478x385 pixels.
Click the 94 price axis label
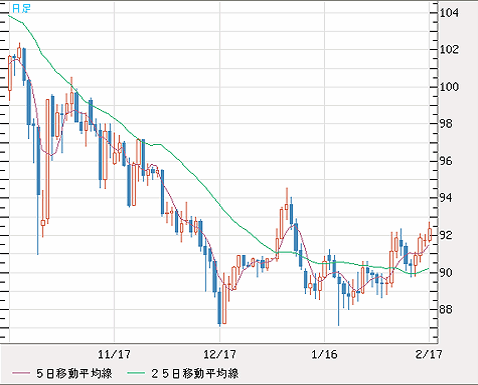pyautogui.click(x=446, y=198)
